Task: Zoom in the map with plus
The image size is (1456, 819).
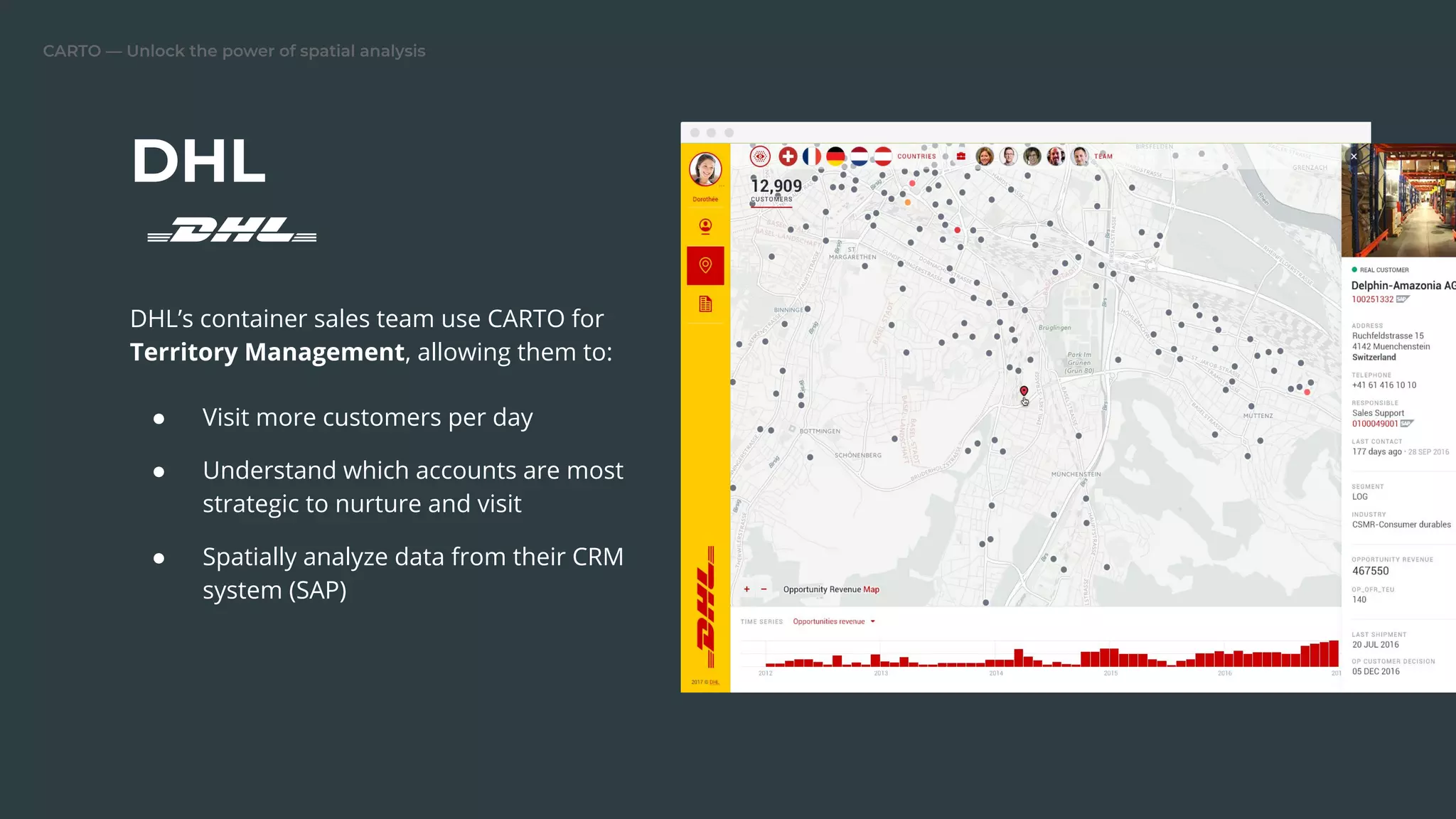Action: click(746, 589)
